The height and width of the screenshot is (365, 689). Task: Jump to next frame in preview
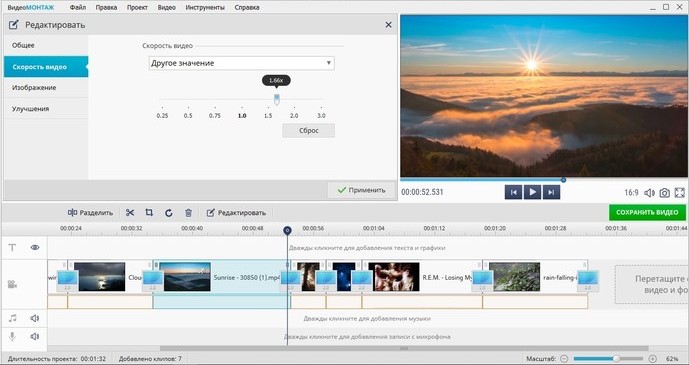pyautogui.click(x=551, y=192)
